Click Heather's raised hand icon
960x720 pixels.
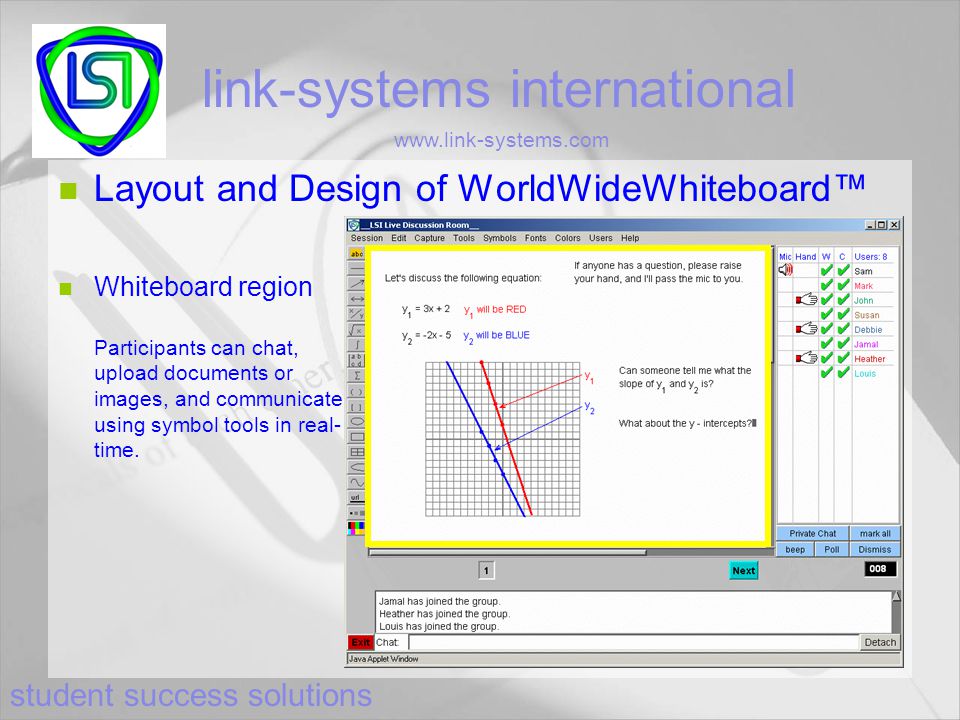[806, 358]
